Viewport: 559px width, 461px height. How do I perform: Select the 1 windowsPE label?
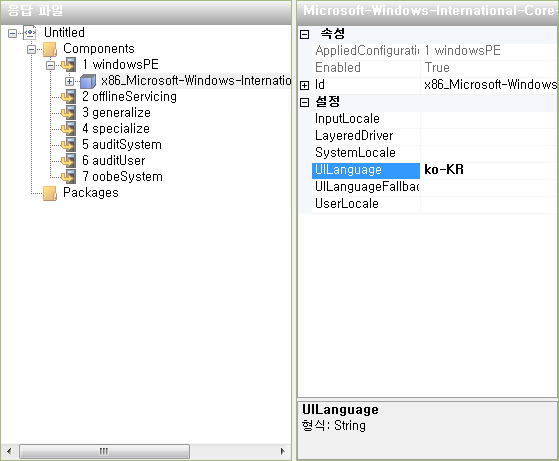point(120,65)
